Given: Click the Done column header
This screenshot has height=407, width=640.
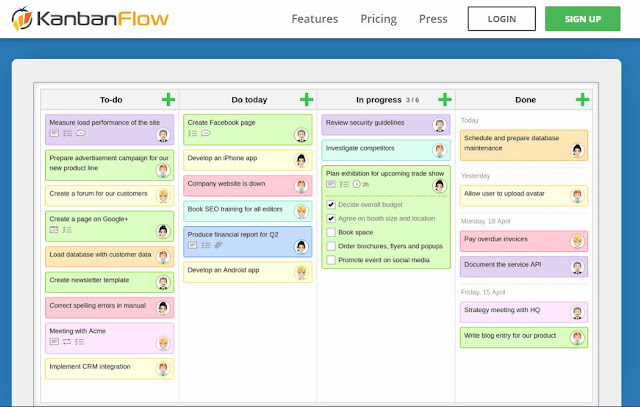Looking at the screenshot, I should click(x=525, y=100).
